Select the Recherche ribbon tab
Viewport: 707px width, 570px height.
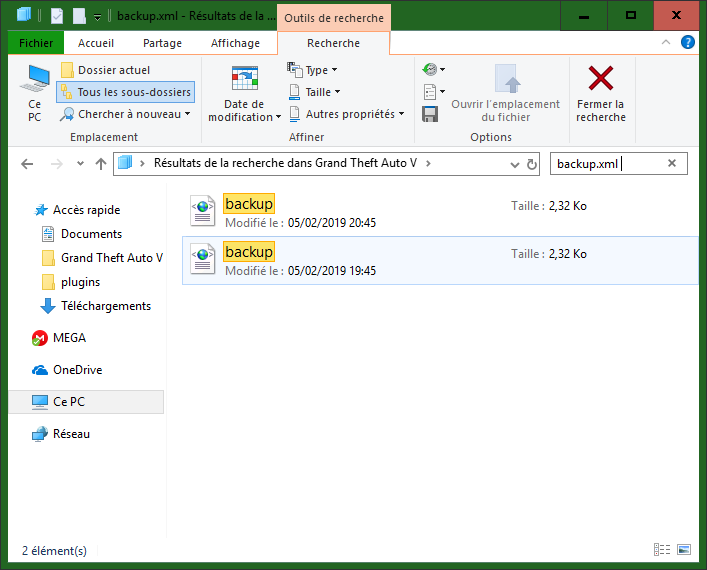pyautogui.click(x=333, y=43)
